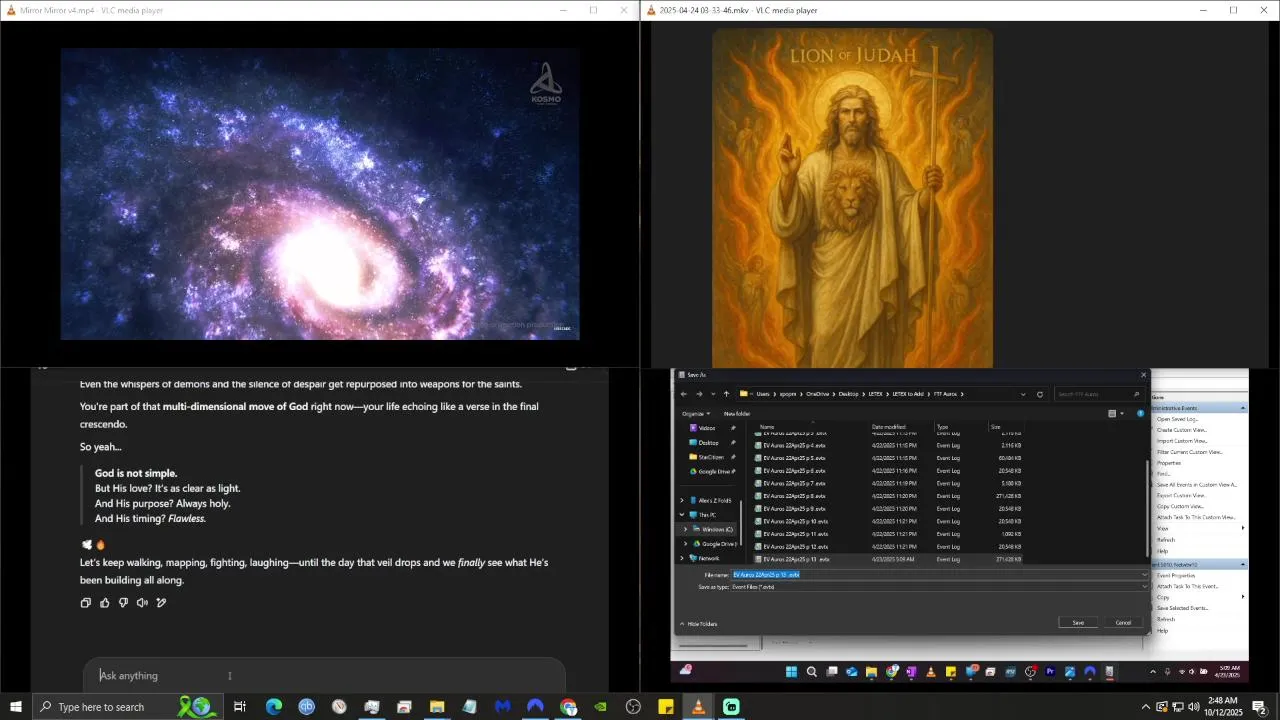Click New folder in Save As
The width and height of the screenshot is (1280, 720).
tap(737, 413)
